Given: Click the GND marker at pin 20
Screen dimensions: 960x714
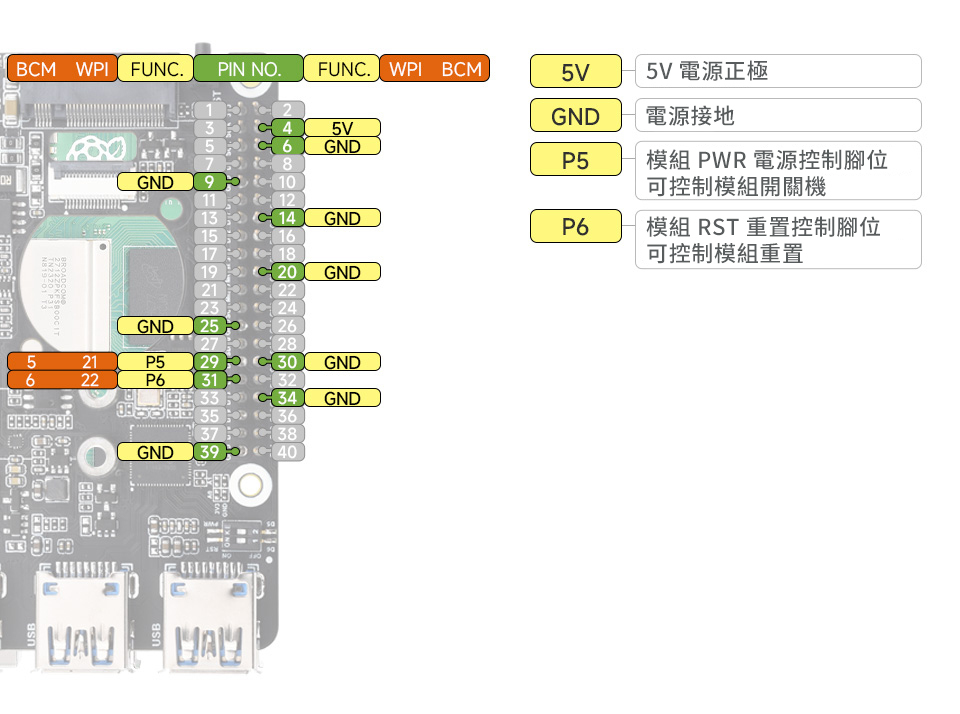Looking at the screenshot, I should (342, 271).
